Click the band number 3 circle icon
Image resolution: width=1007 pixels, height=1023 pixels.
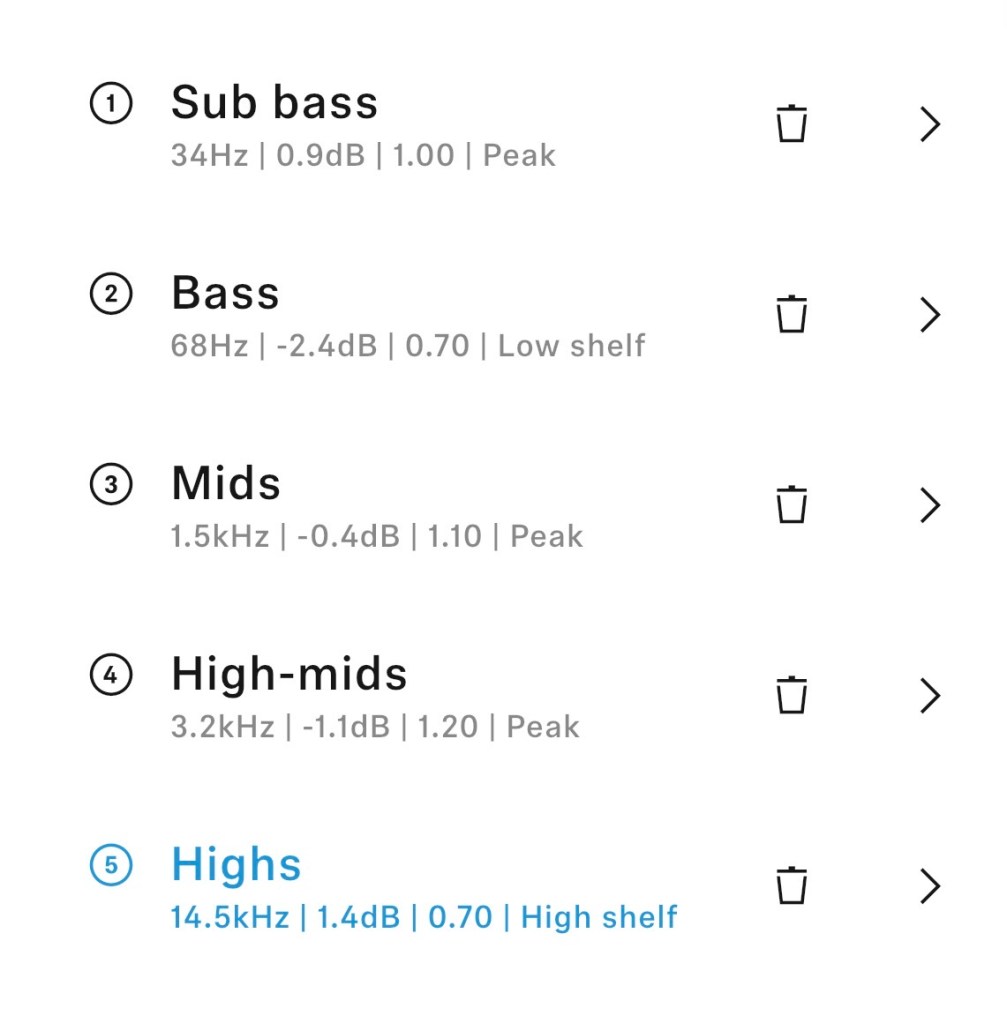point(110,485)
